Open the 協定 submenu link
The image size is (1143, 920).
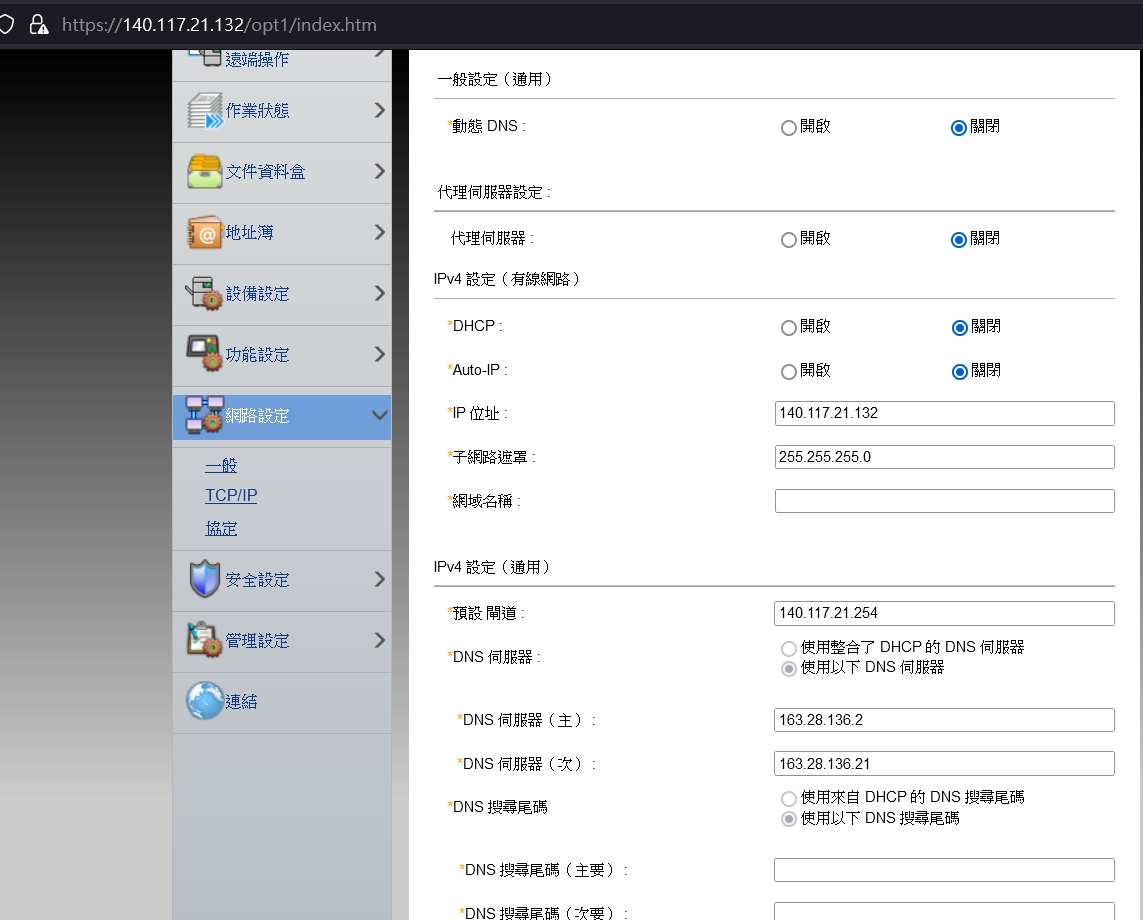[x=221, y=529]
